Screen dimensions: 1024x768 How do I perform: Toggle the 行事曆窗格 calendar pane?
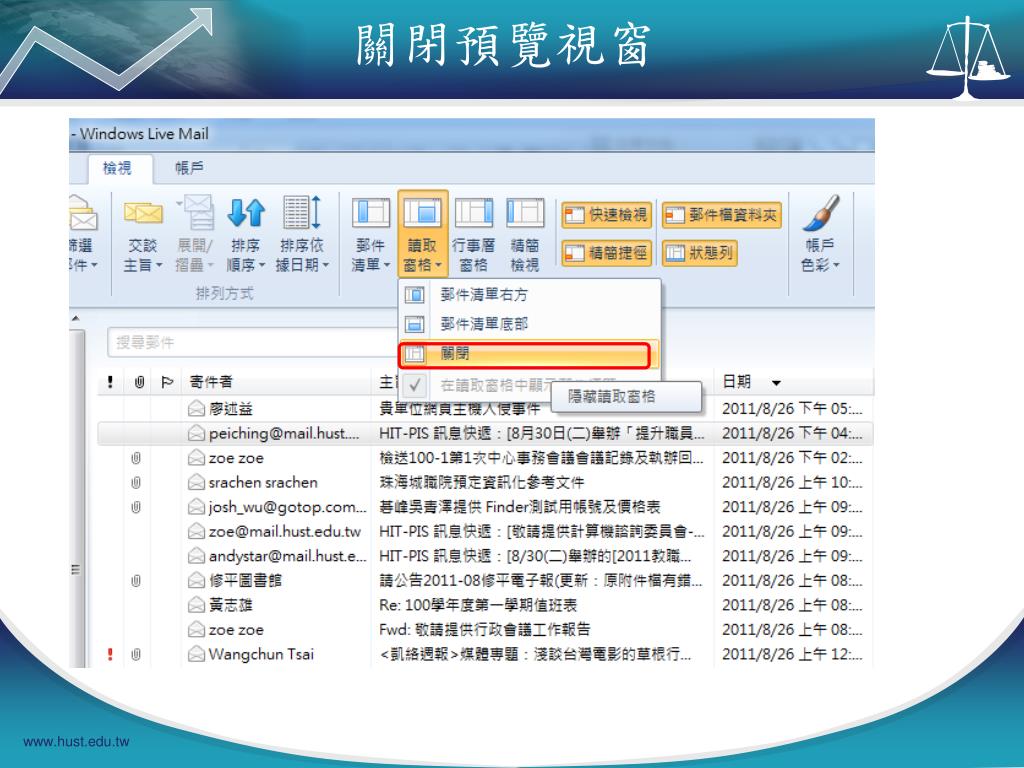pos(473,235)
